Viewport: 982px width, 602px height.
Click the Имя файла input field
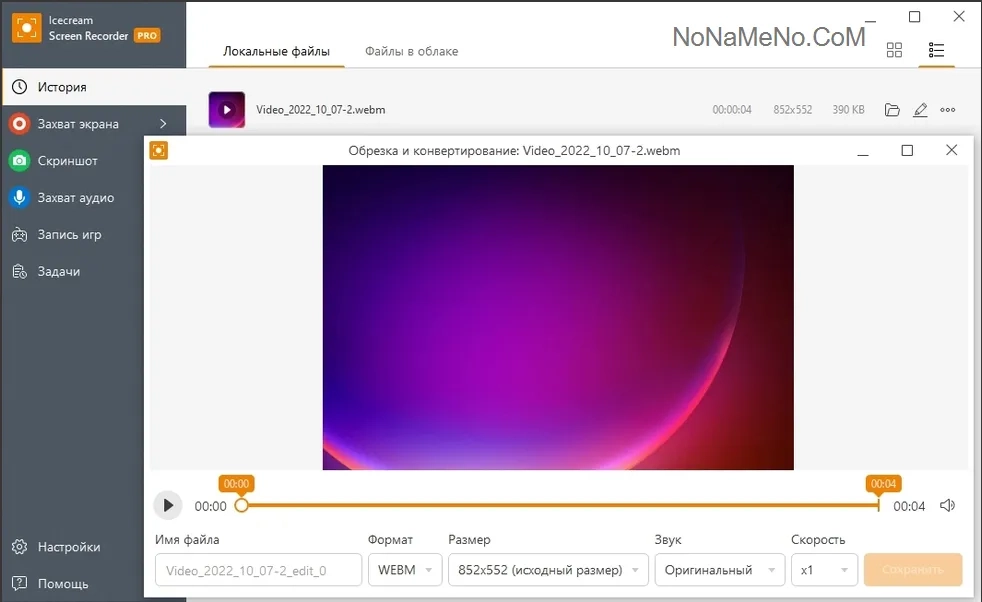pyautogui.click(x=258, y=570)
